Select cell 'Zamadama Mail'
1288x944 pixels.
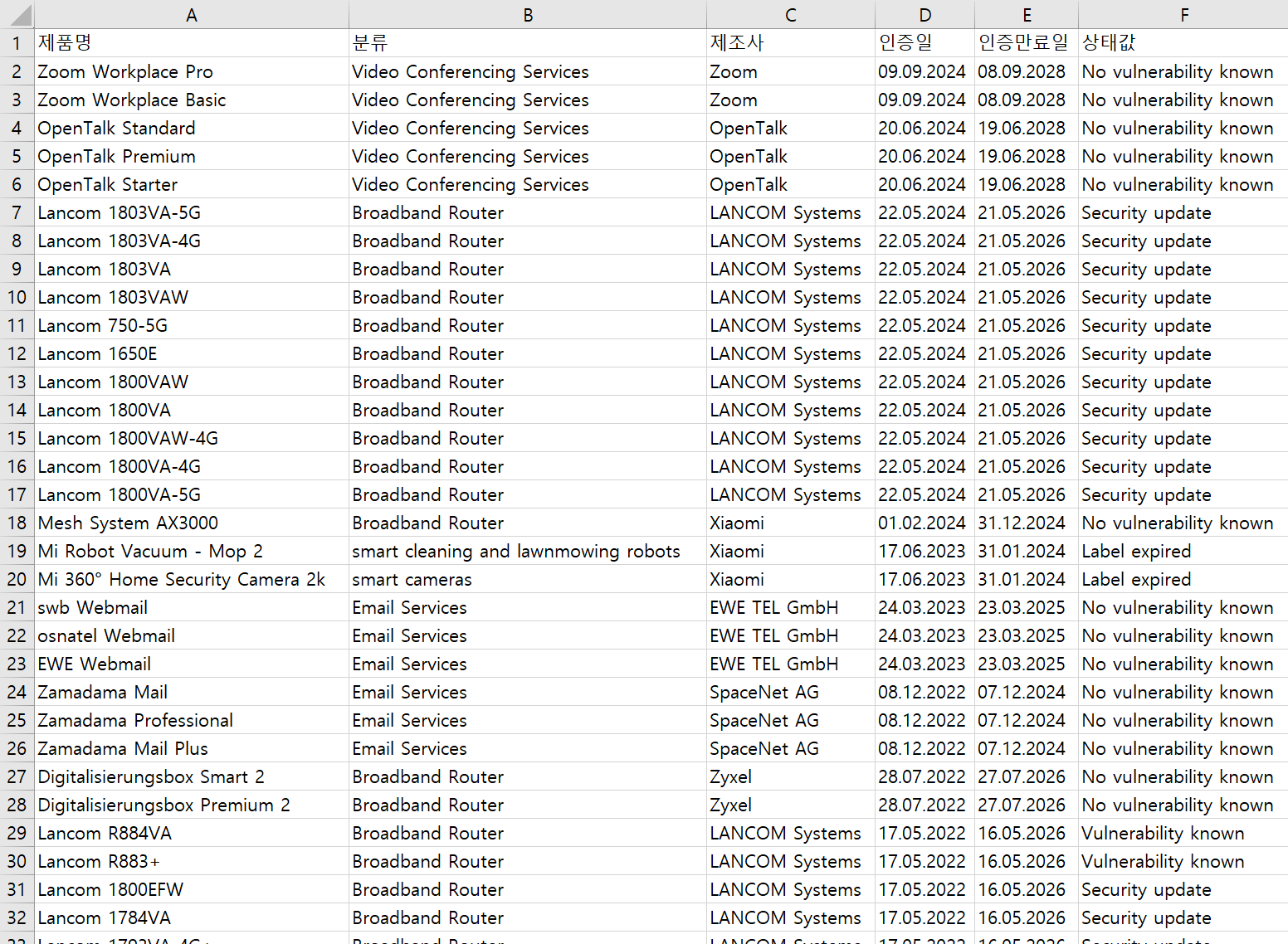point(192,692)
